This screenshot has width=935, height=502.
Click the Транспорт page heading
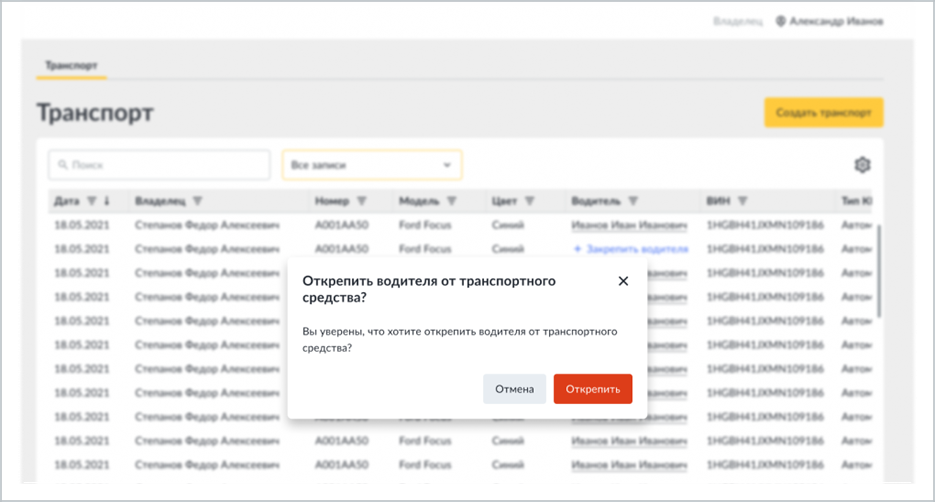point(95,112)
